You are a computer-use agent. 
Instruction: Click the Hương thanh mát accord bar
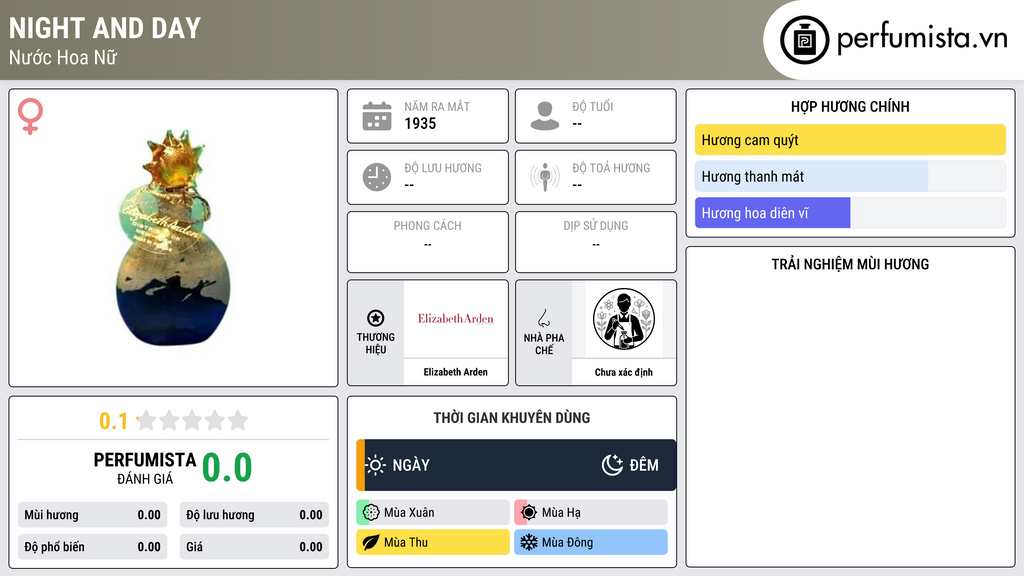(850, 176)
